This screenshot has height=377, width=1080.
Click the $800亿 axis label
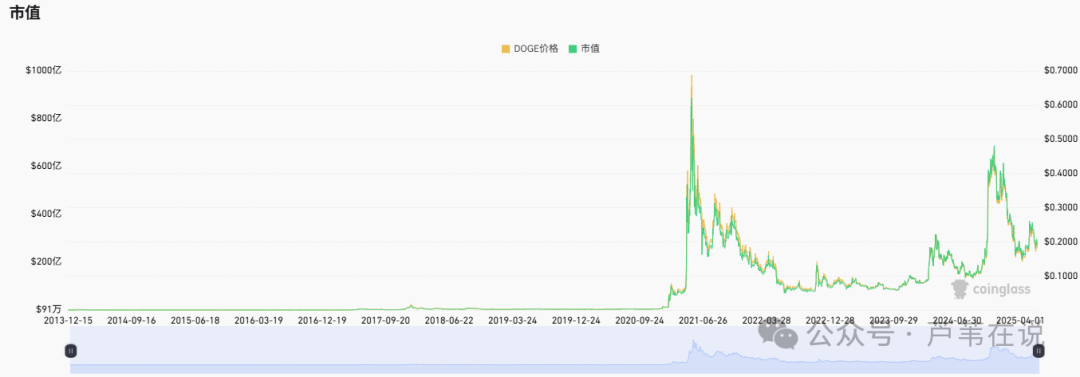[x=46, y=118]
